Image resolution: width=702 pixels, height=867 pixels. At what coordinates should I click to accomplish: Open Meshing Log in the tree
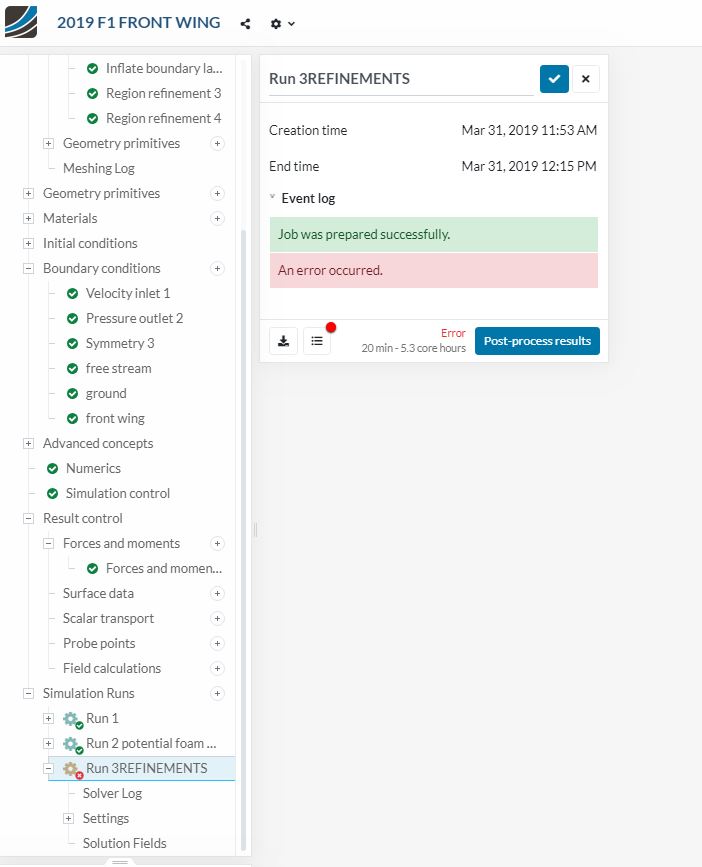coord(98,168)
